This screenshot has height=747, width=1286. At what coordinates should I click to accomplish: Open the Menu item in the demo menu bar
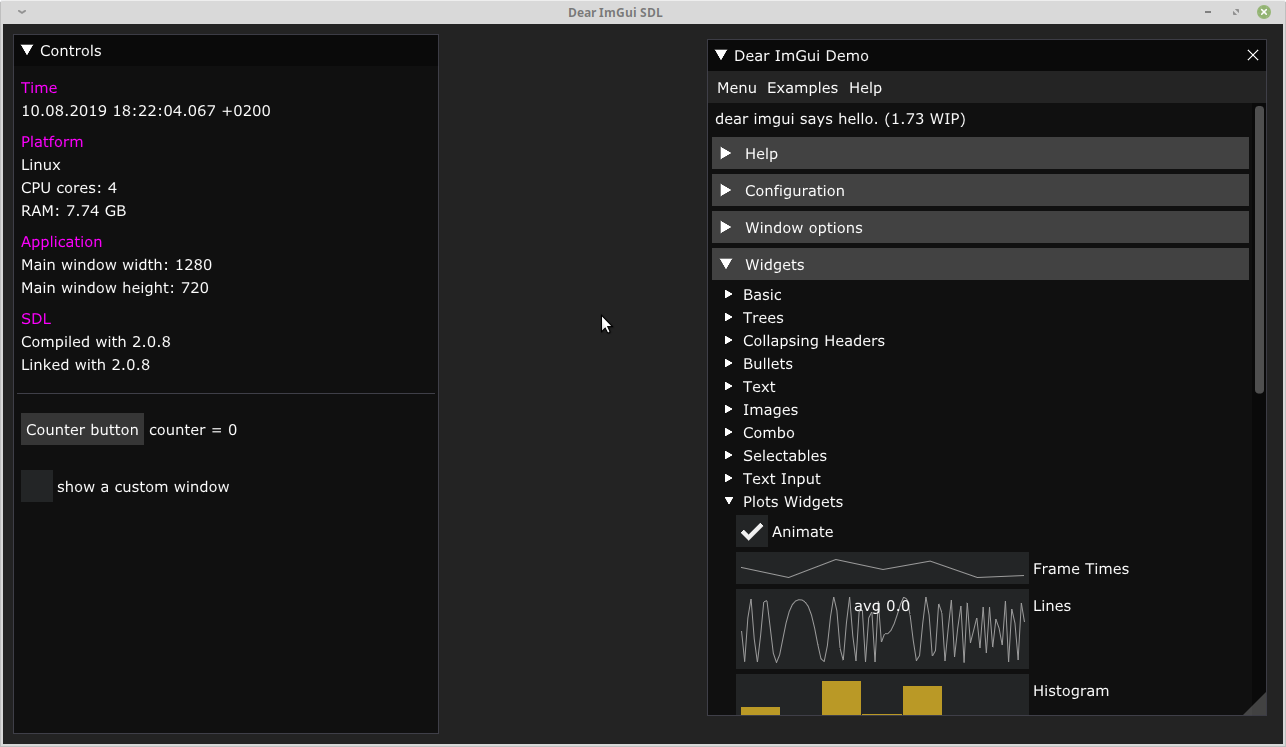pos(737,88)
